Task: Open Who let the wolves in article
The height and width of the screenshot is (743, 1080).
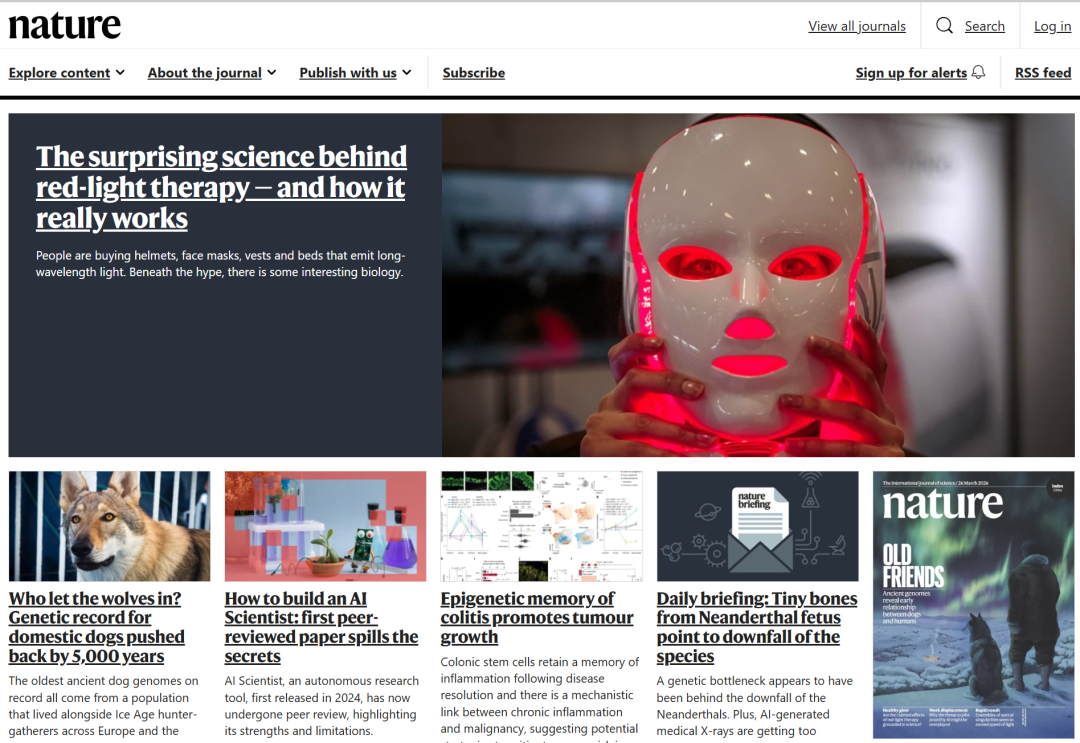Action: coord(96,627)
